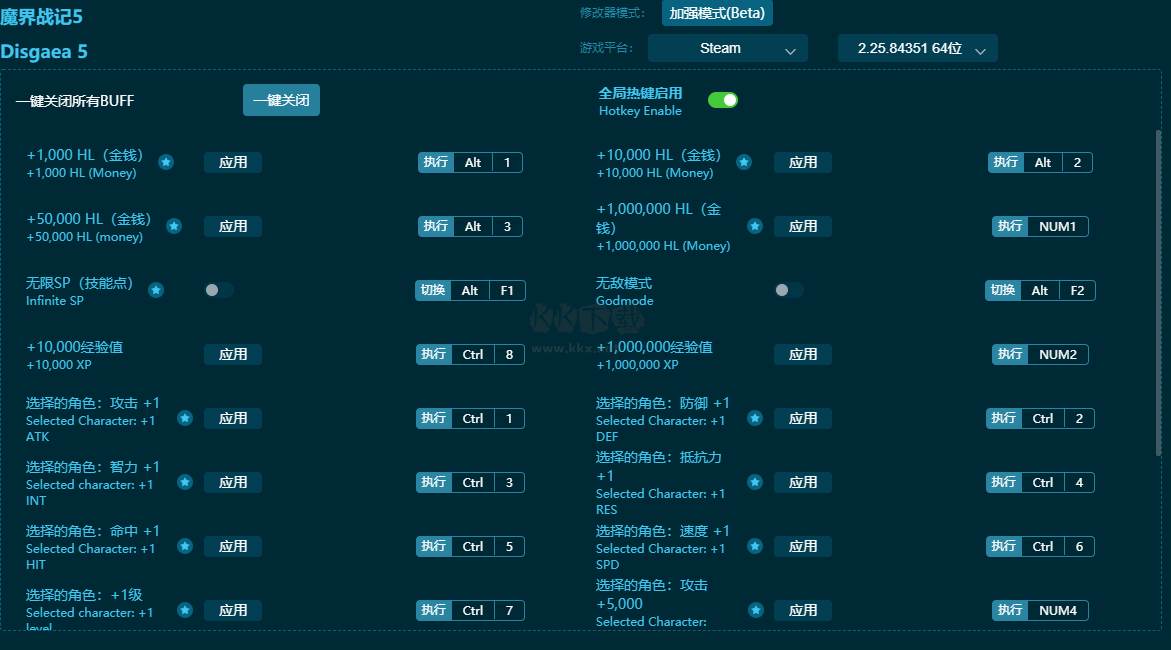This screenshot has width=1171, height=650.
Task: Click the Disgaea 5 game title
Action: click(x=44, y=52)
